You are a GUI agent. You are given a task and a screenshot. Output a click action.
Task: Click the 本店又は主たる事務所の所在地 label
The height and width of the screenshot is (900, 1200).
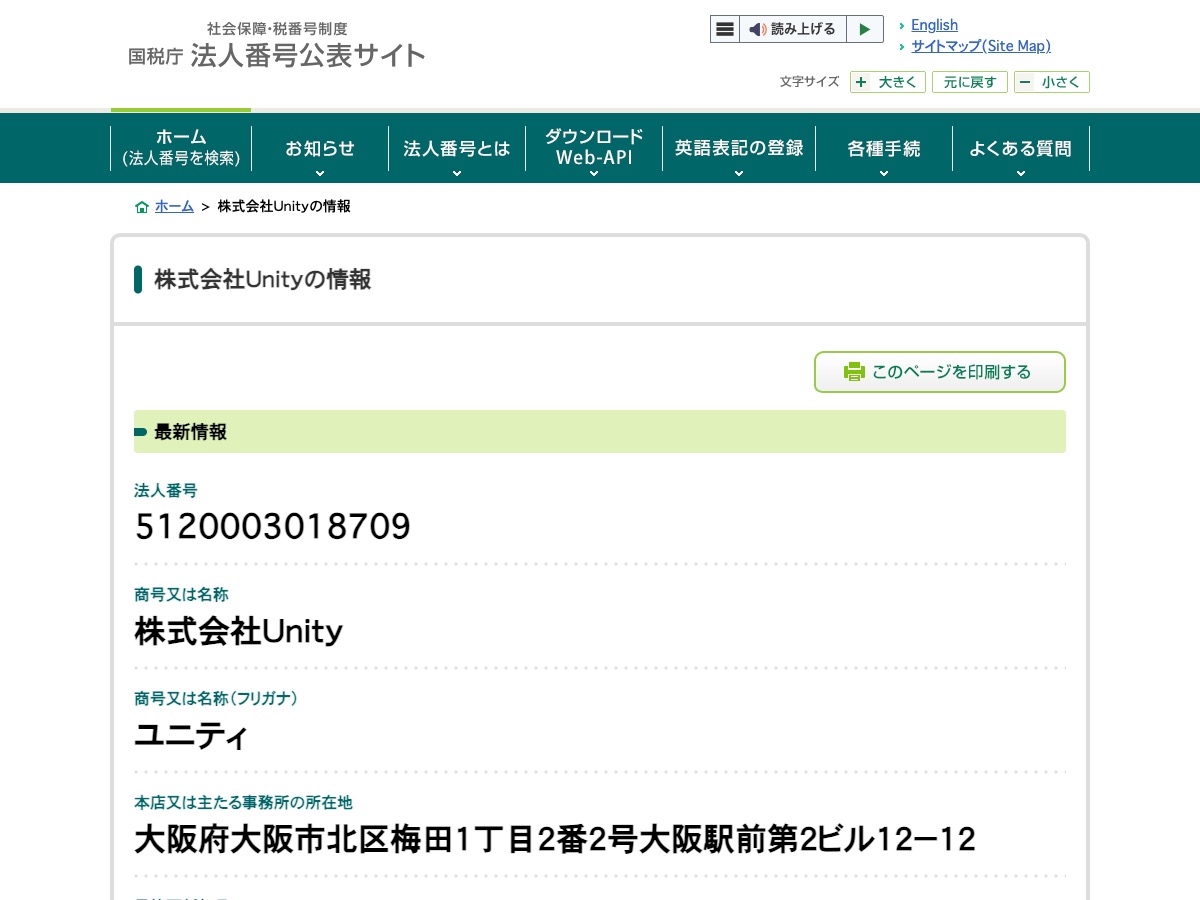243,802
